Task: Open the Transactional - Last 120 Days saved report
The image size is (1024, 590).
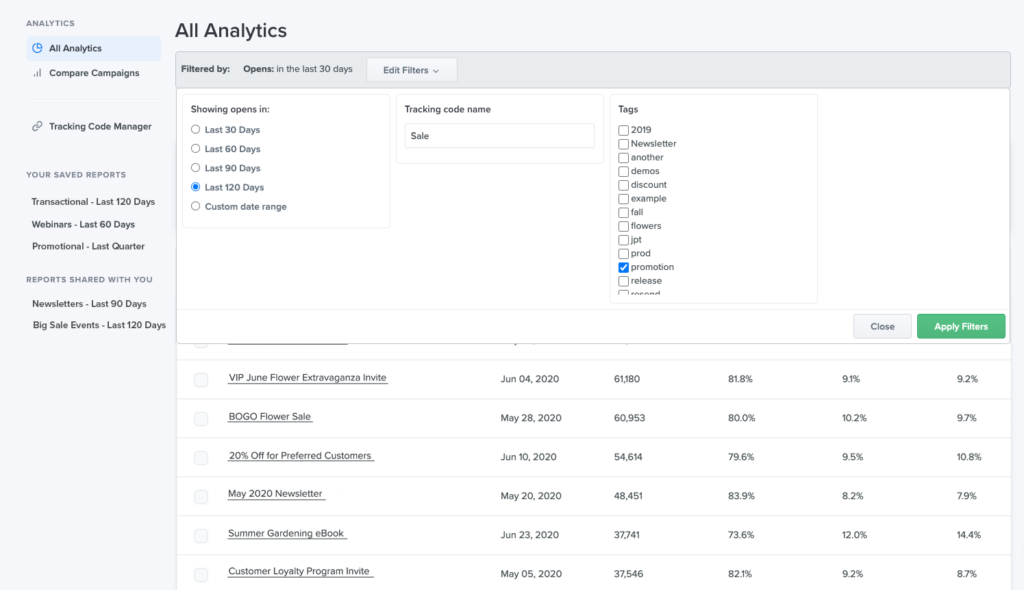Action: coord(91,201)
